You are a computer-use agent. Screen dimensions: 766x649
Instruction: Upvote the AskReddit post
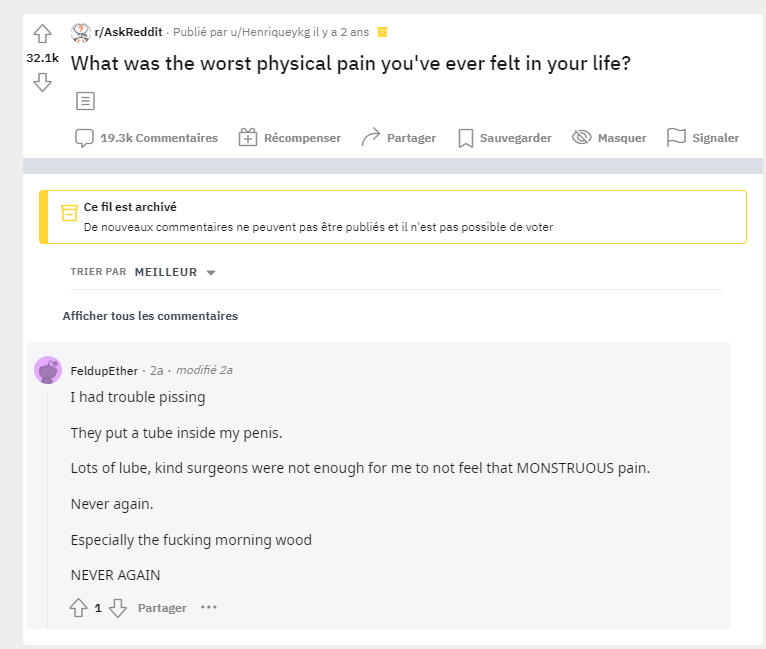click(43, 34)
